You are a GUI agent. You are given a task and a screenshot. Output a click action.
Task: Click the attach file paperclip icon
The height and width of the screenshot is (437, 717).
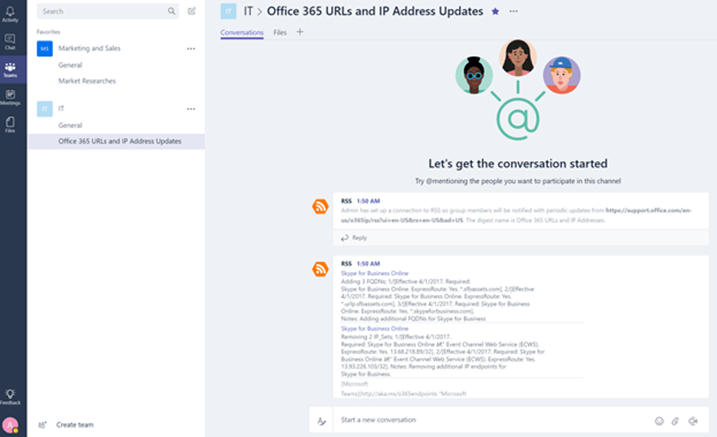pyautogui.click(x=675, y=421)
